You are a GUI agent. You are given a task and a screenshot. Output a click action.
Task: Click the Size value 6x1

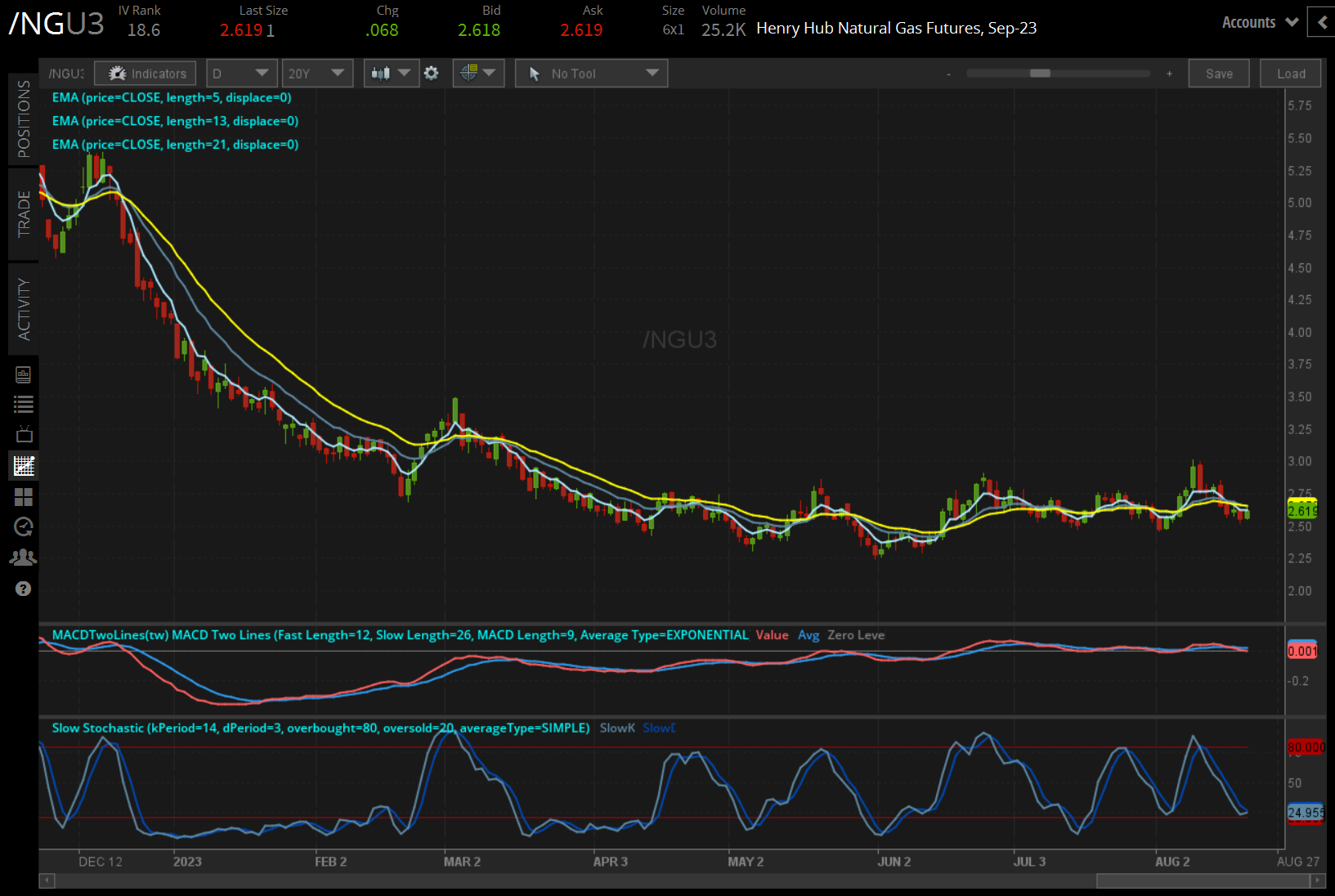(x=674, y=30)
